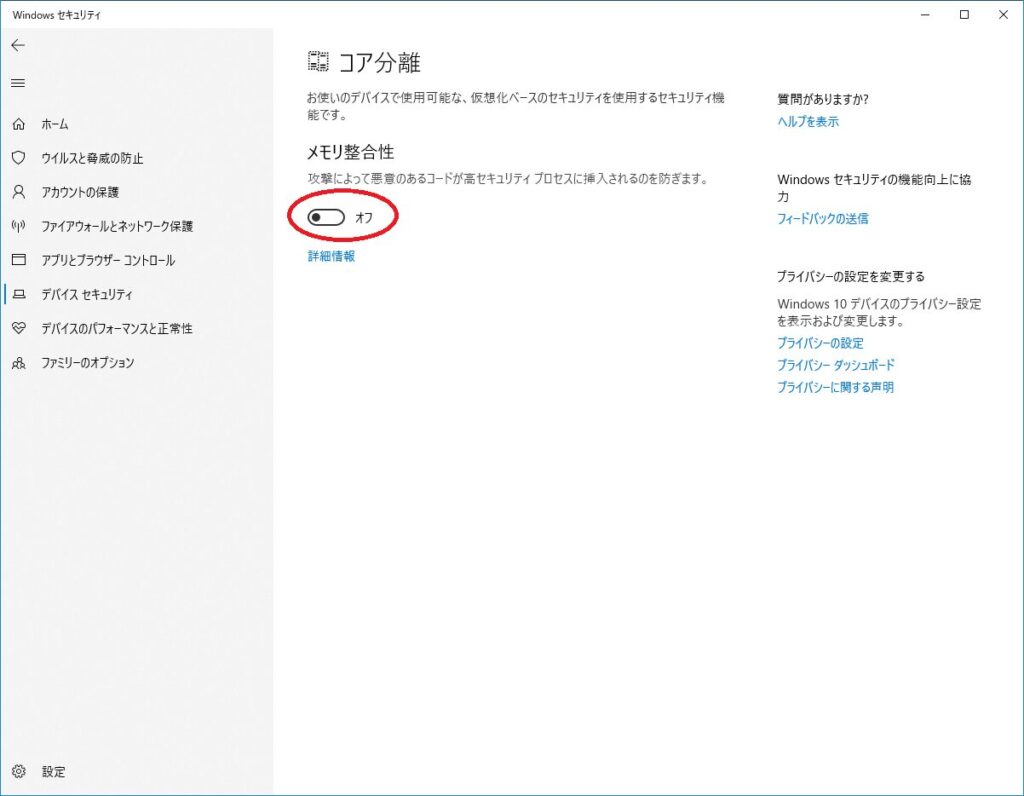Open デバイス セキュリティ section
The height and width of the screenshot is (796, 1024).
(x=87, y=295)
